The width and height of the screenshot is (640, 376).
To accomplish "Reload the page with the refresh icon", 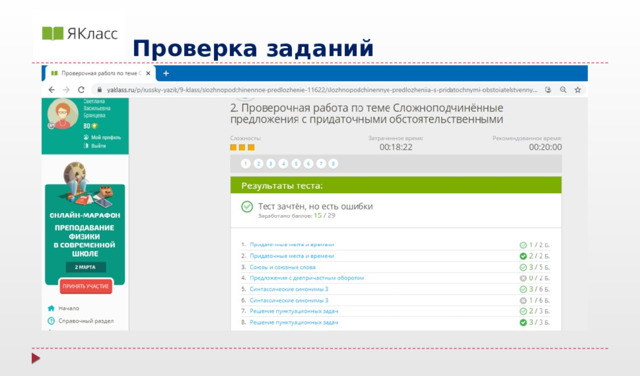I will coord(81,90).
